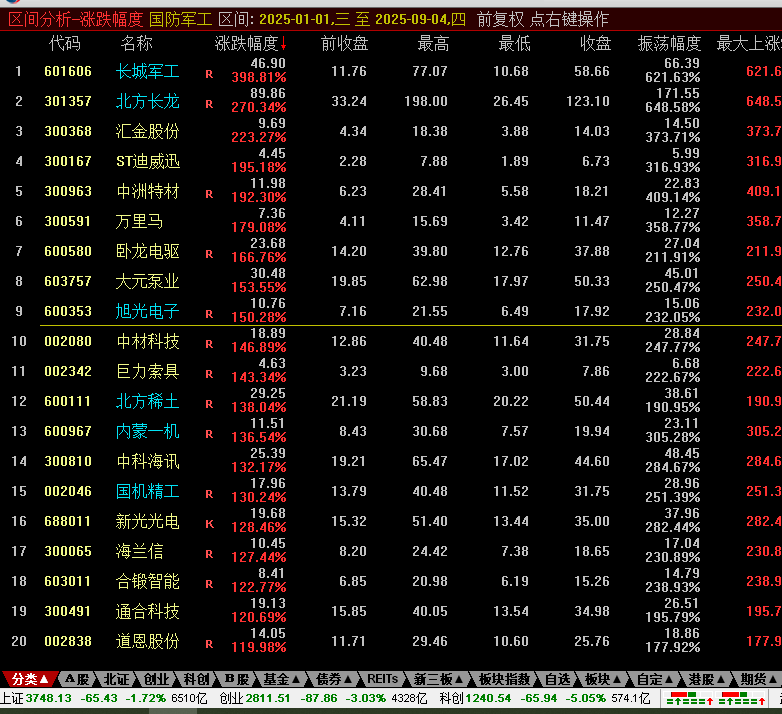Sort by the 前收盘 column header
The height and width of the screenshot is (714, 782).
point(345,43)
